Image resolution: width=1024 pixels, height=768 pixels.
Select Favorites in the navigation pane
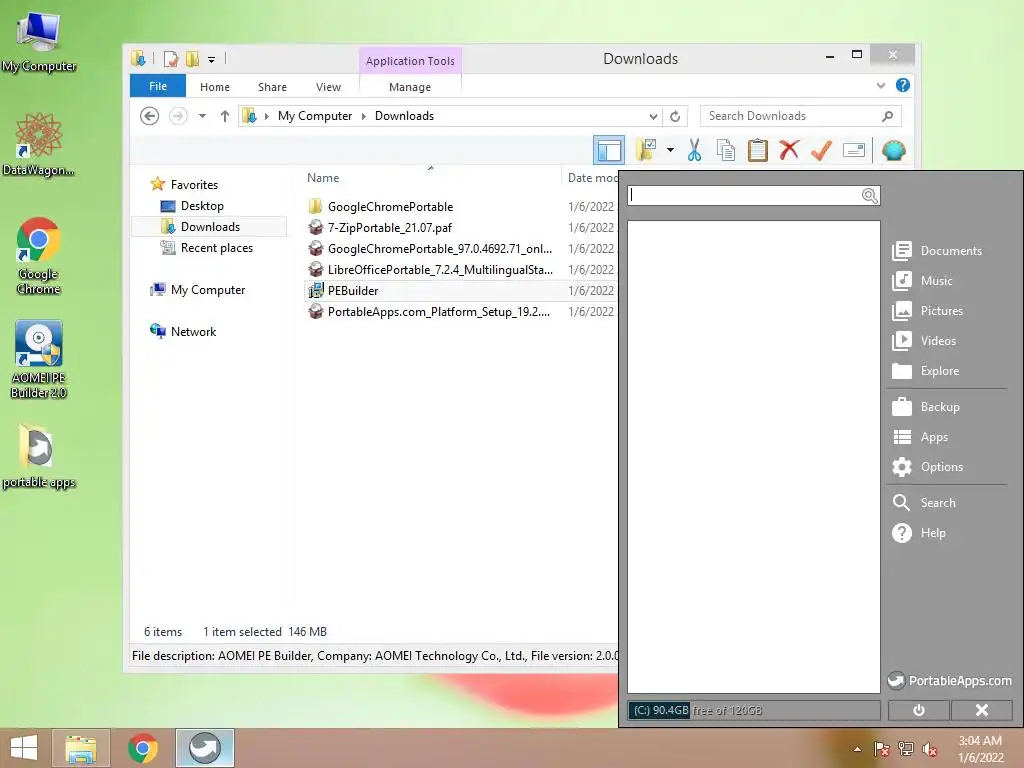click(194, 185)
